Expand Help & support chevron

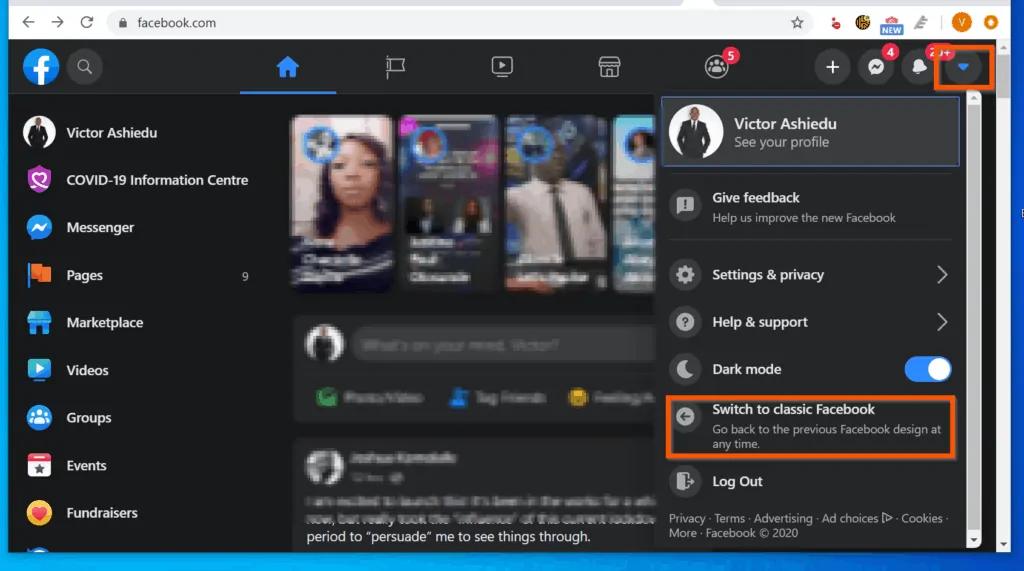click(x=942, y=321)
